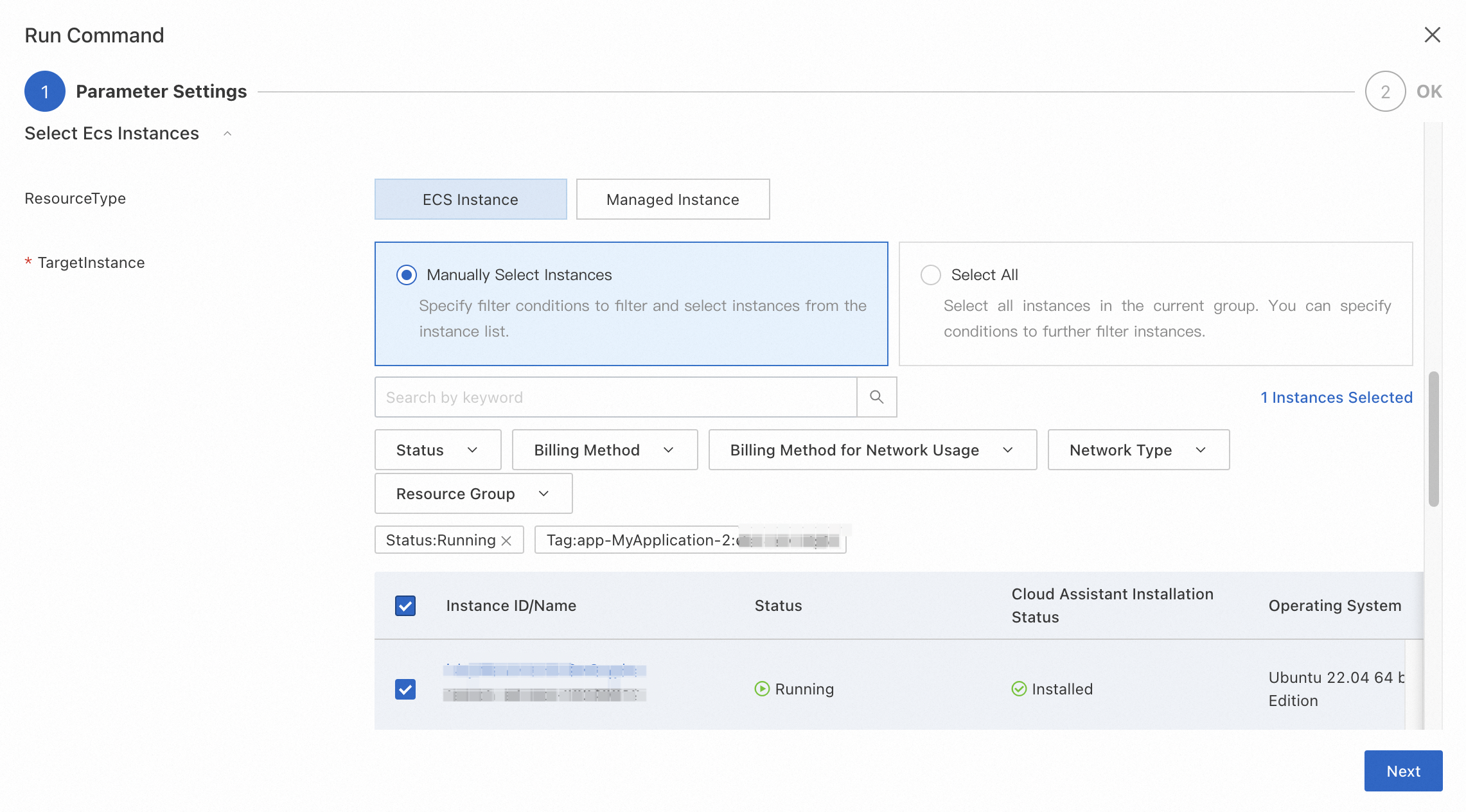Open the 1 Instances Selected link

pos(1336,398)
